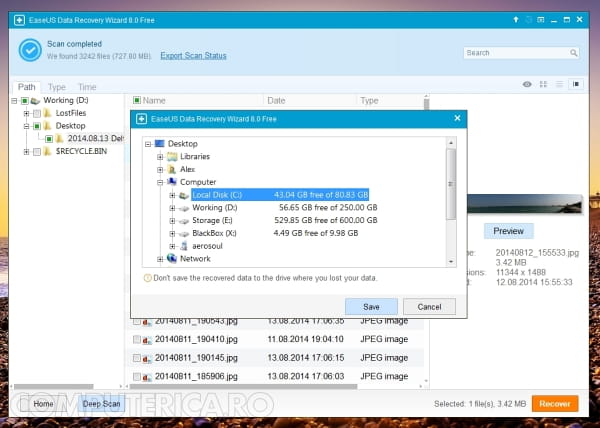Viewport: 600px width, 428px height.
Task: Check the box for 20140811_190145.jpg
Action: coord(137,358)
